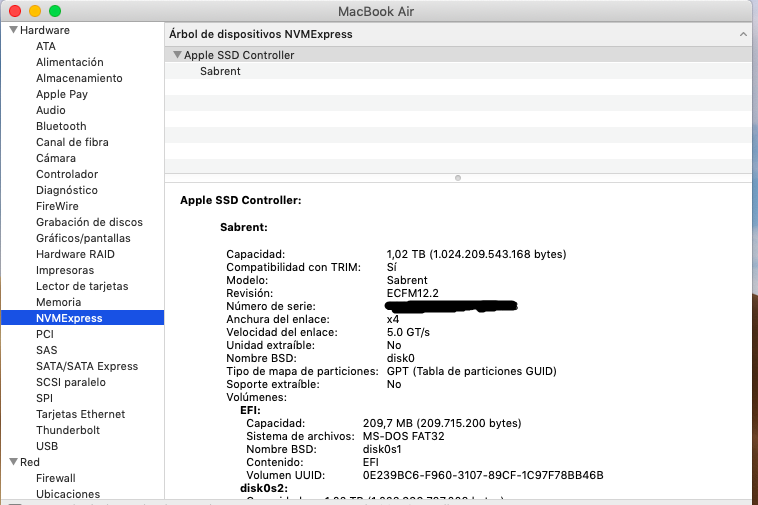Screen dimensions: 758x505
Task: Click revision value ECFM12.2
Action: (x=412, y=293)
